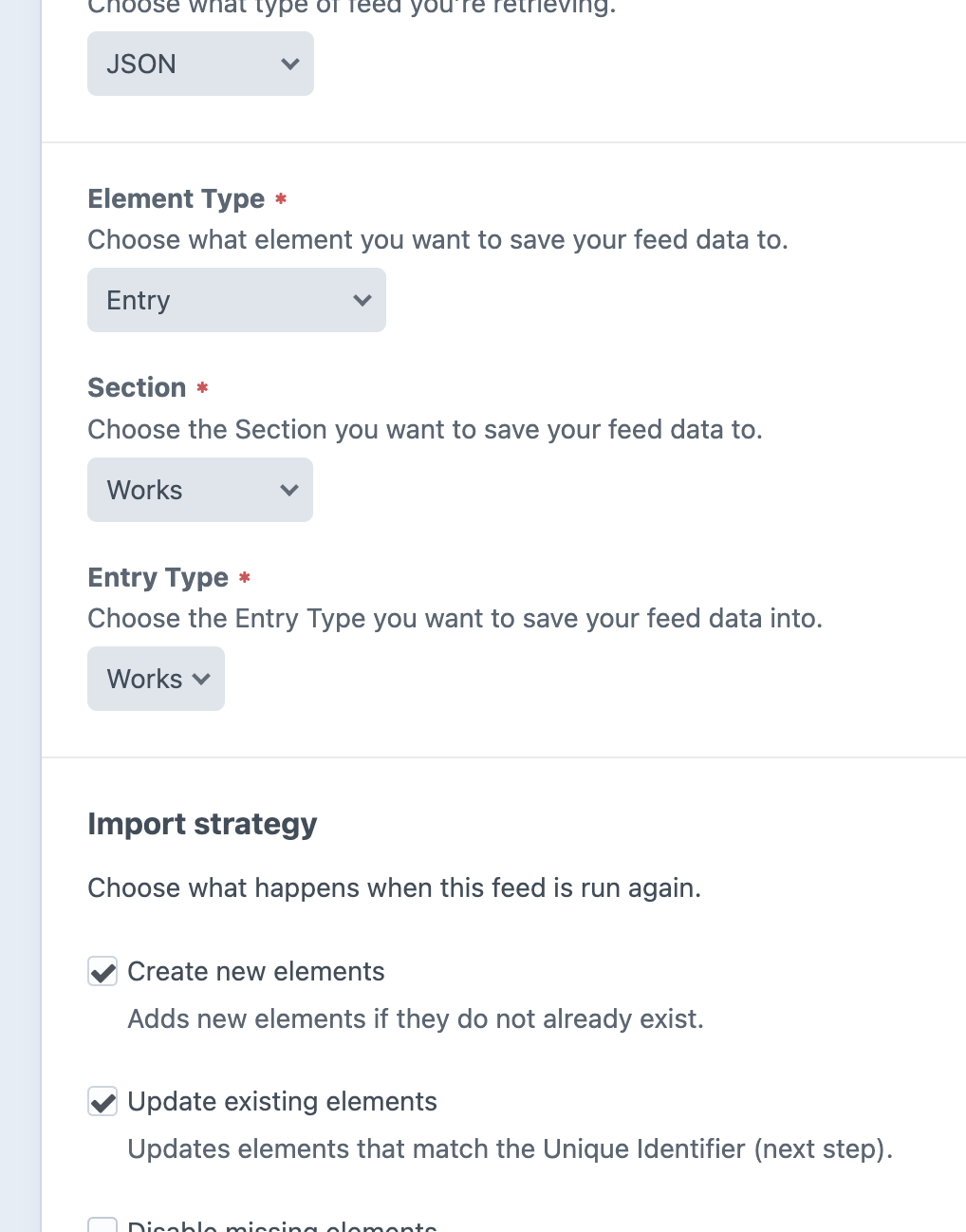This screenshot has width=966, height=1232.
Task: Click the red asterisk next to Entry Type
Action: pyautogui.click(x=245, y=577)
